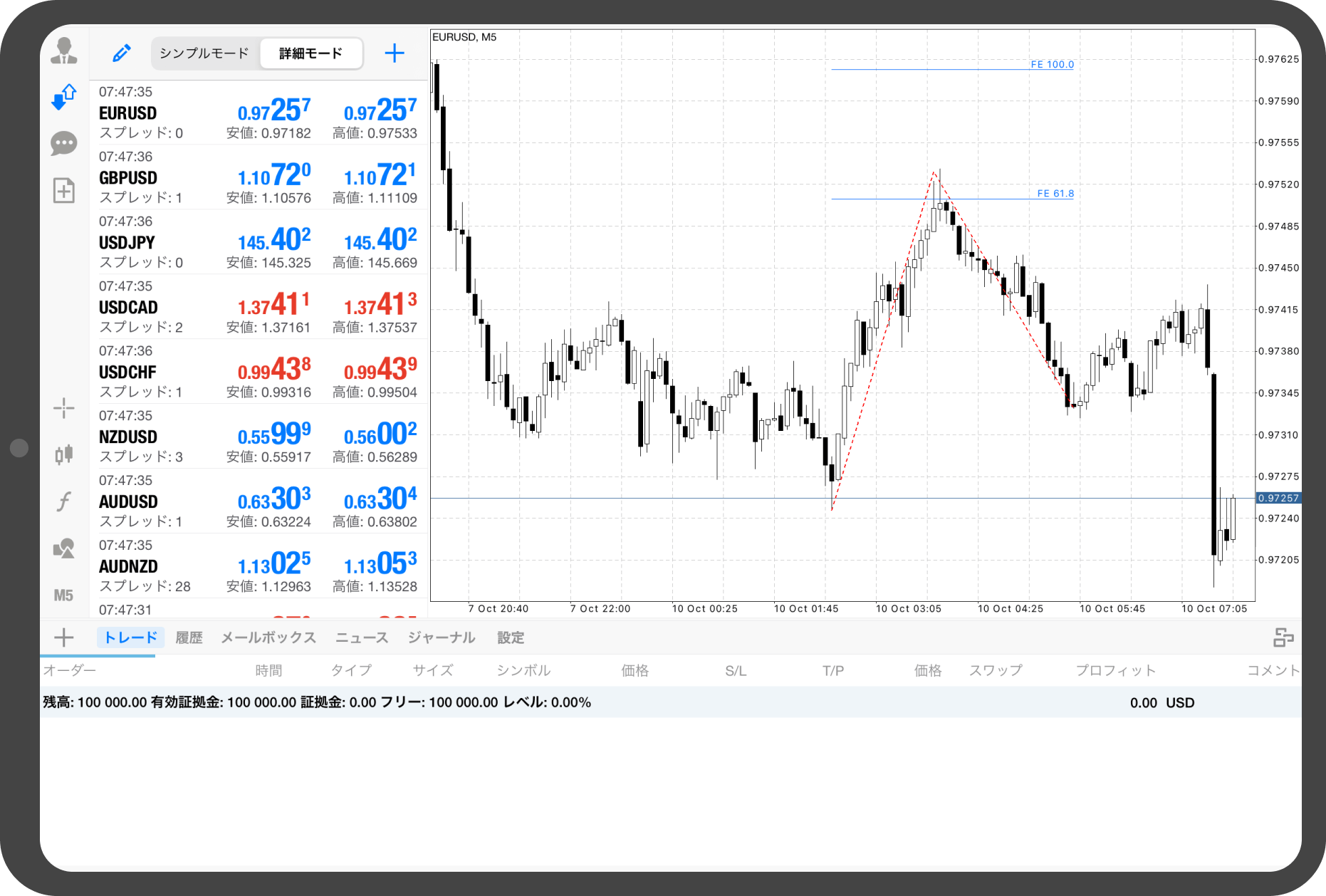Open the indicators function icon
The height and width of the screenshot is (896, 1326).
64,501
